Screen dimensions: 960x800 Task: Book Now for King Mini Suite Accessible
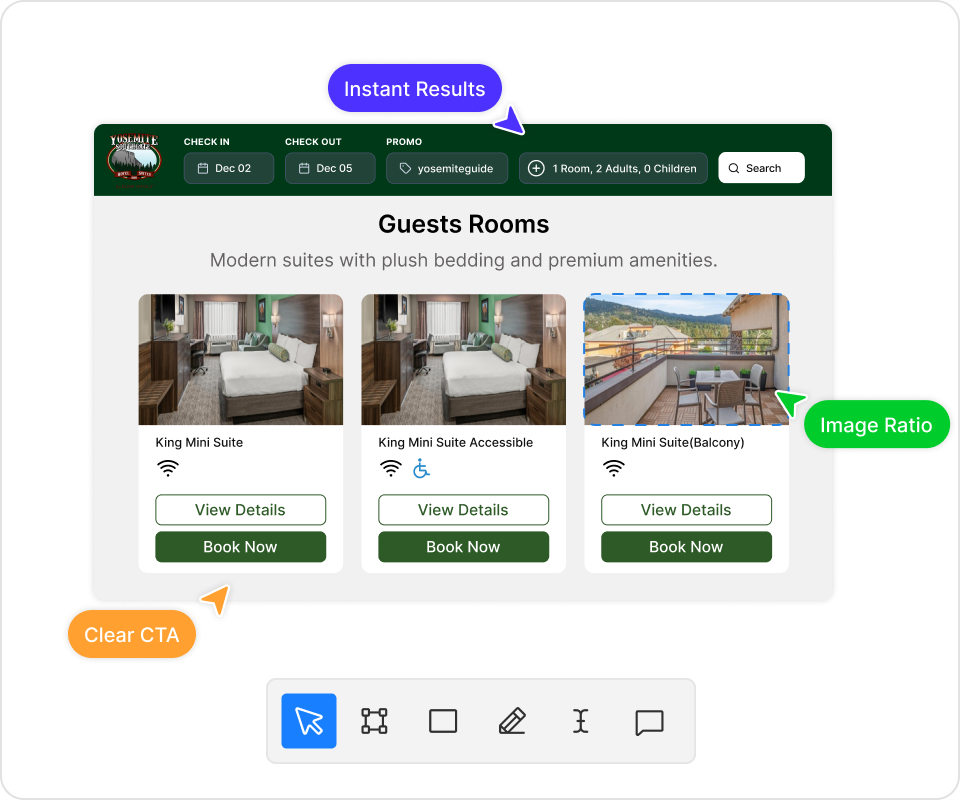click(463, 547)
